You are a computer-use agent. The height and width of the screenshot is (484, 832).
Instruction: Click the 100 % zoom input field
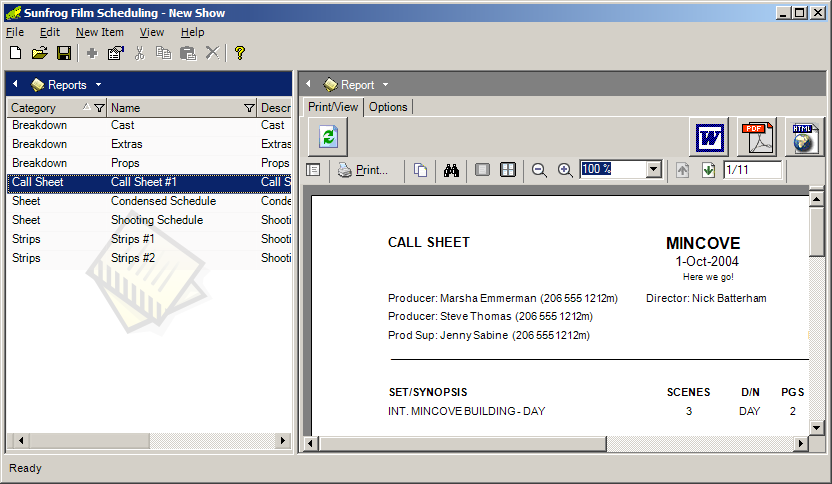(x=613, y=170)
